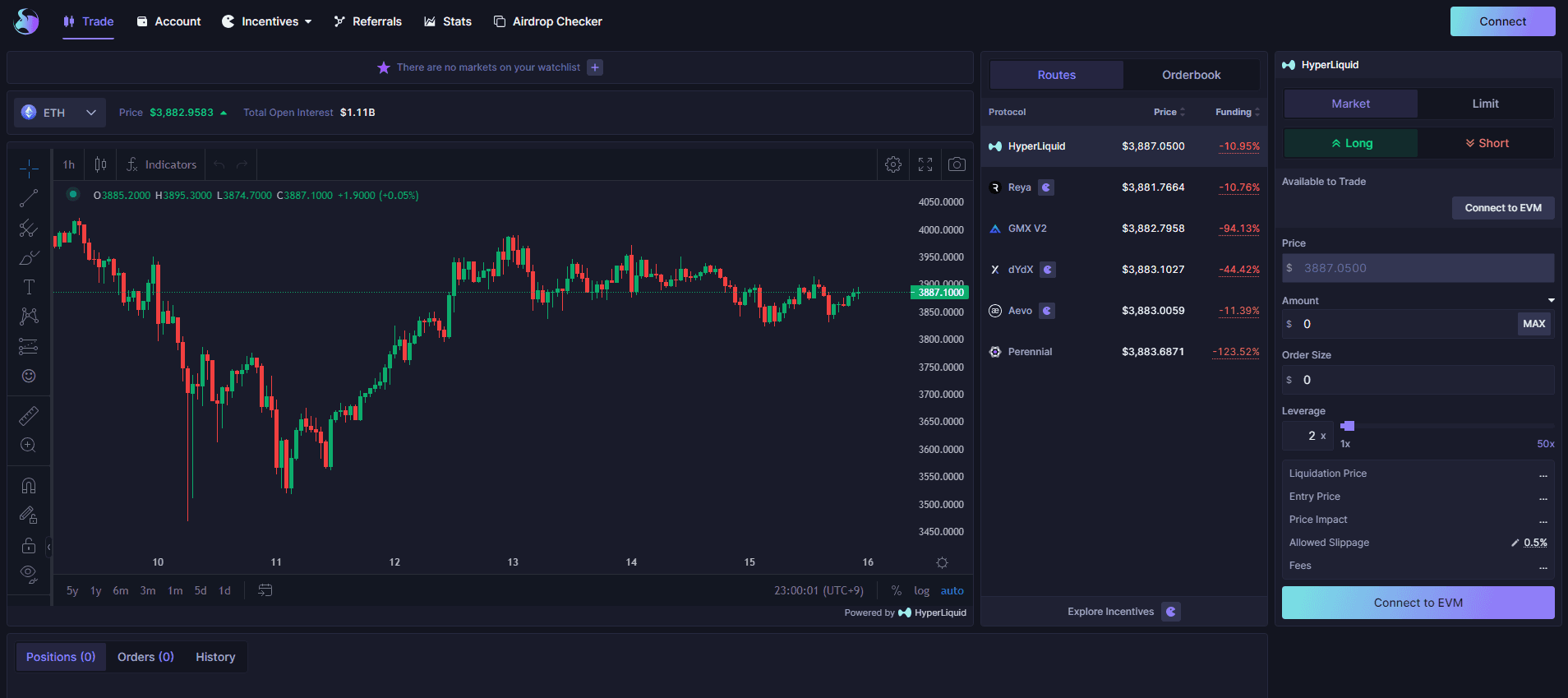Viewport: 1568px width, 698px height.
Task: Open the prediction and measurement tools
Action: [29, 346]
